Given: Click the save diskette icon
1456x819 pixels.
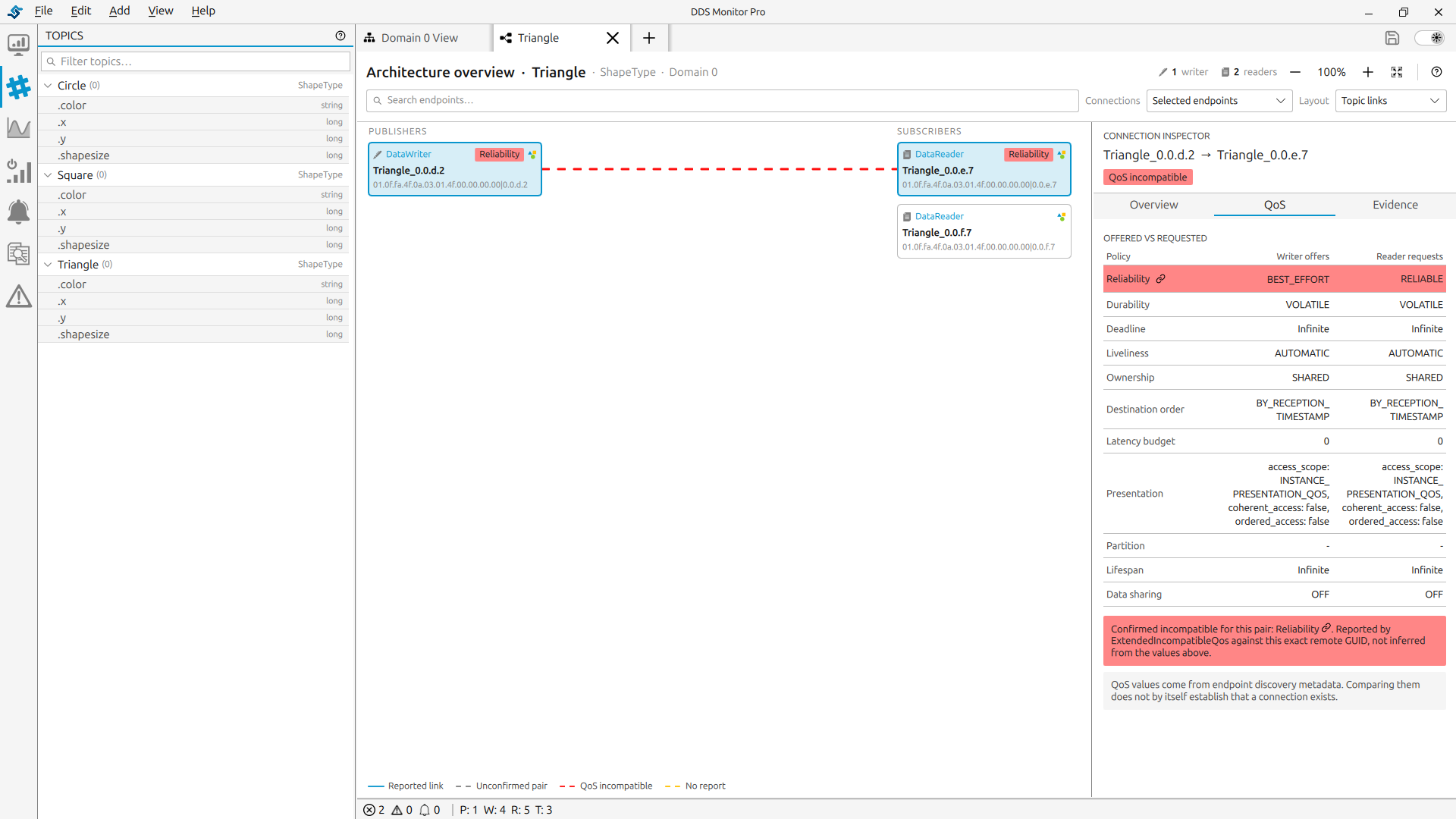Looking at the screenshot, I should pyautogui.click(x=1392, y=38).
